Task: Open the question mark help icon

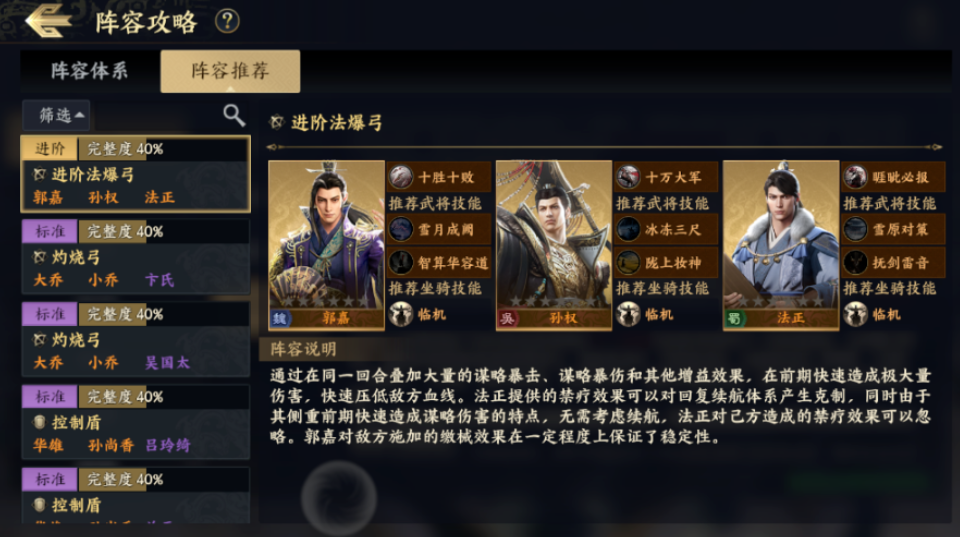Action: 227,21
